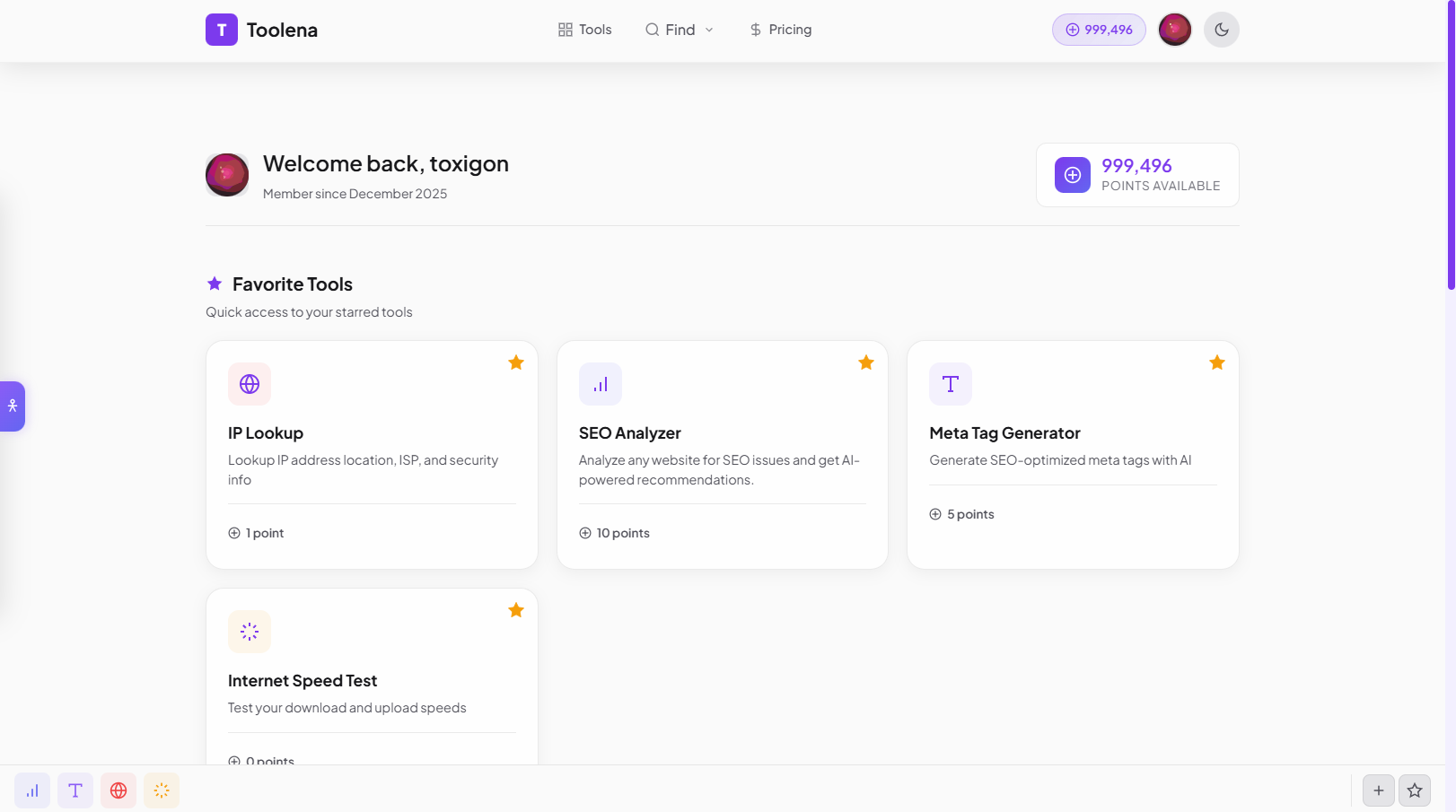Unfavorite the Internet Speed Test tool
1456x812 pixels.
pyautogui.click(x=515, y=609)
